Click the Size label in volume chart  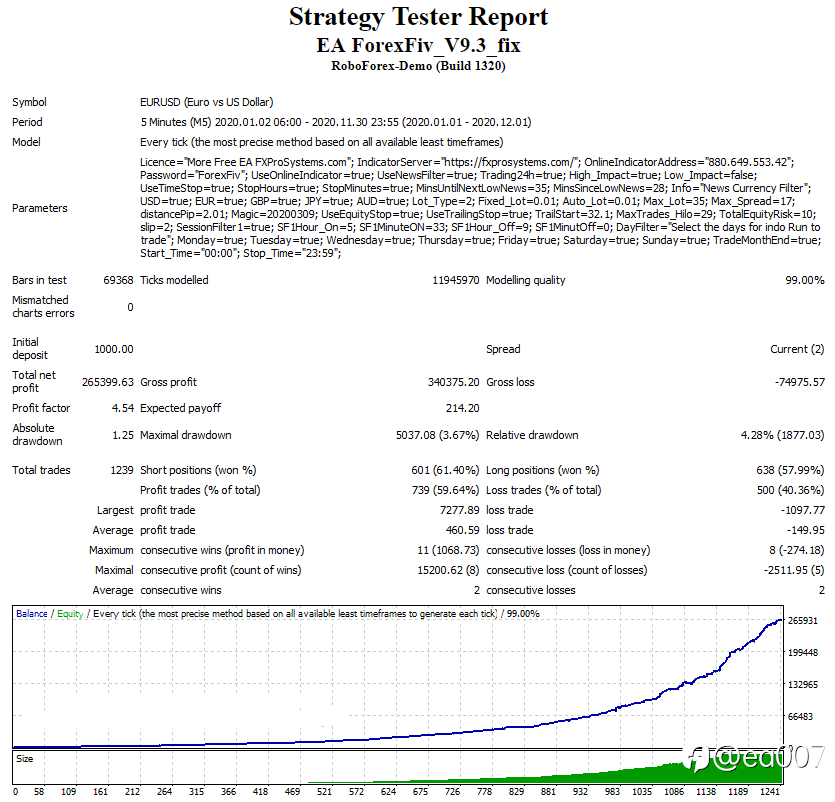click(x=24, y=759)
